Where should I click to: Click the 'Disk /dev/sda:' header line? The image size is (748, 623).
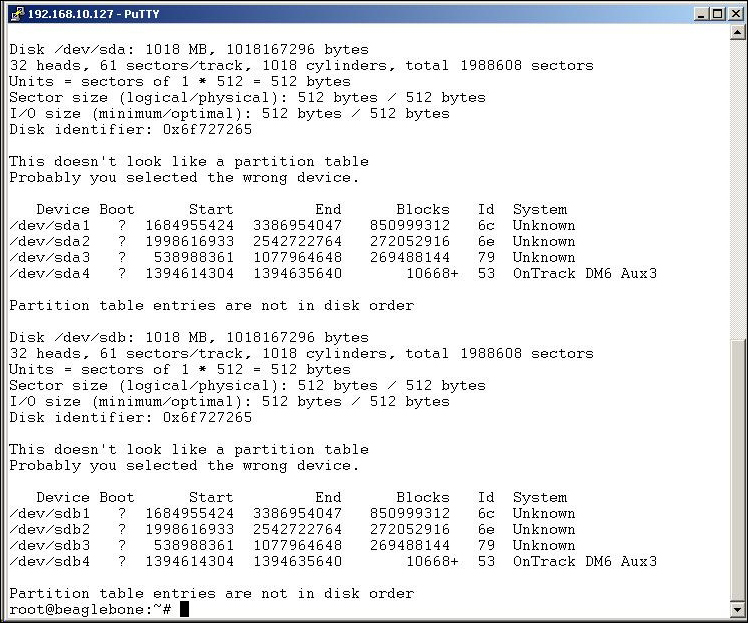(x=189, y=50)
